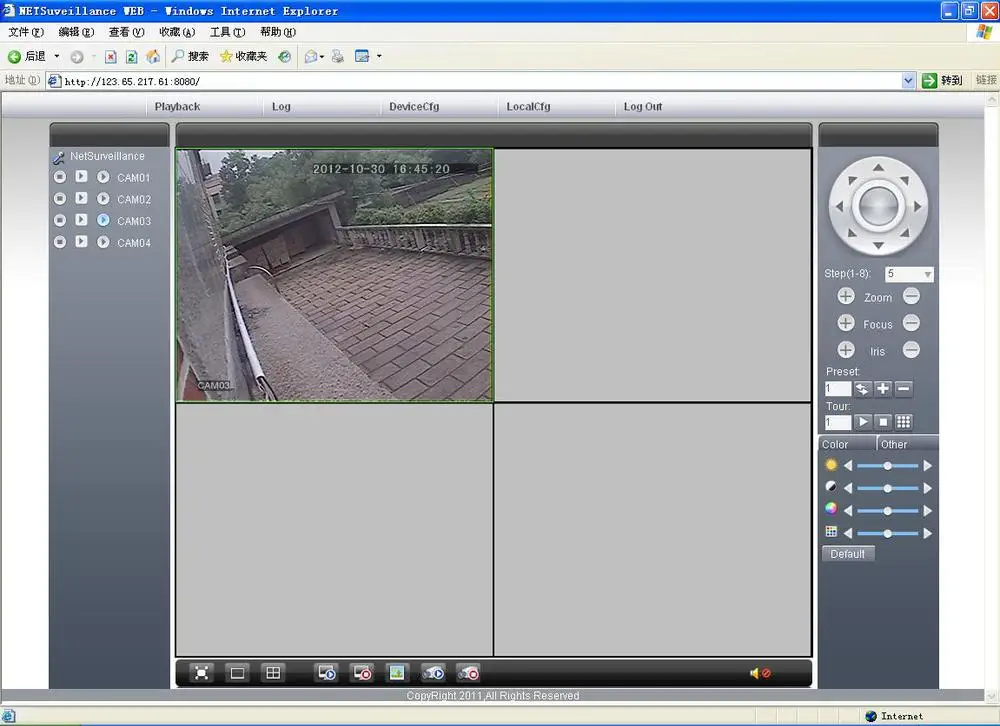Open the Step(1-8) dropdown
The width and height of the screenshot is (1000, 726).
[x=927, y=274]
